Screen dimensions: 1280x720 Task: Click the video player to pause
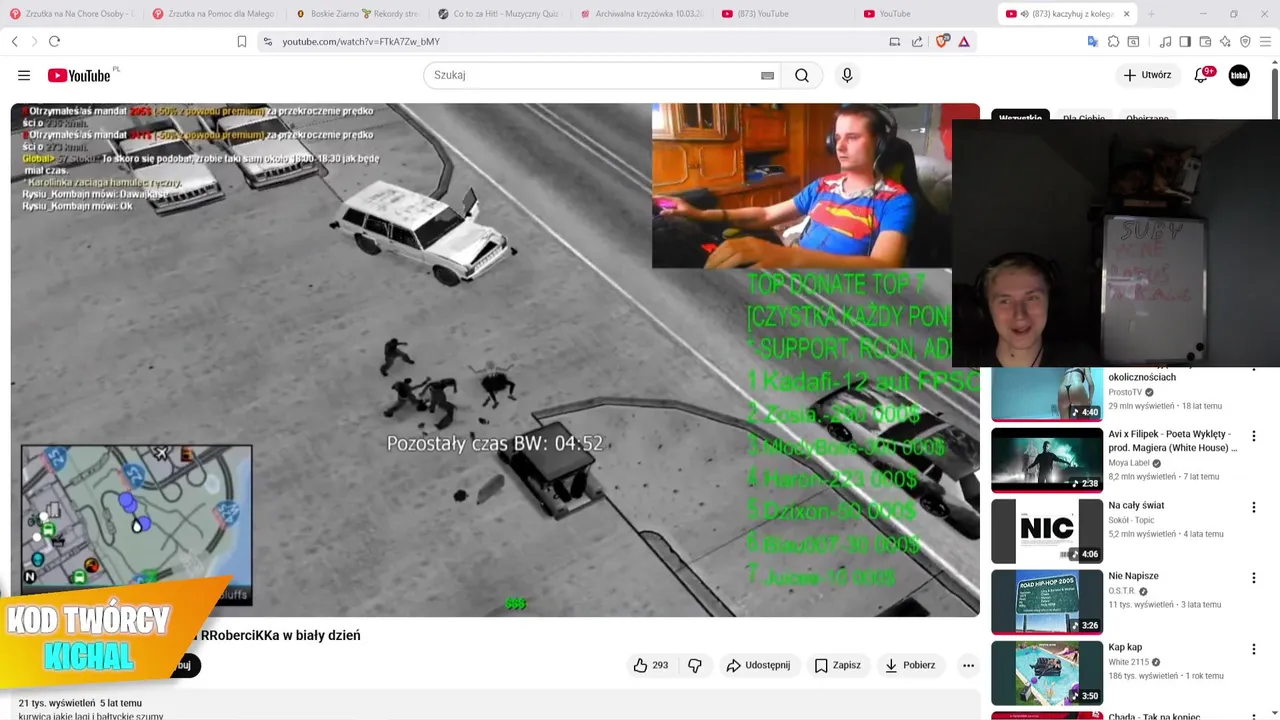pyautogui.click(x=495, y=360)
